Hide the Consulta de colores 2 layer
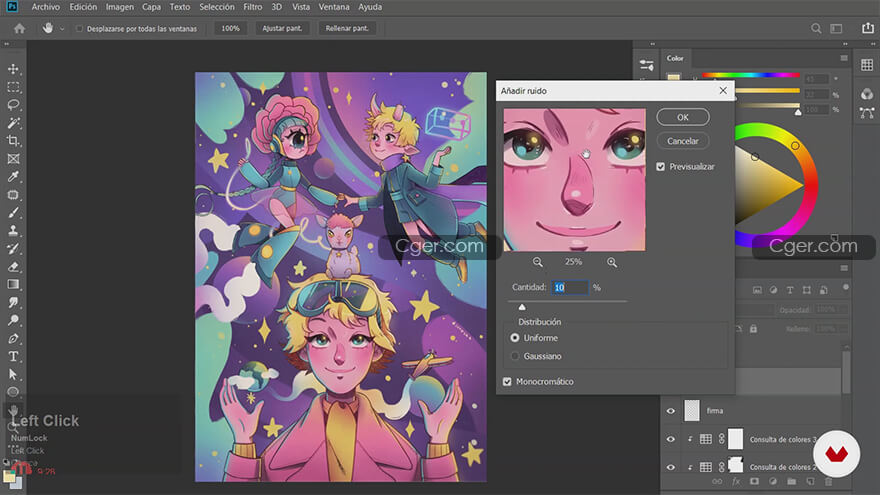 (x=671, y=467)
